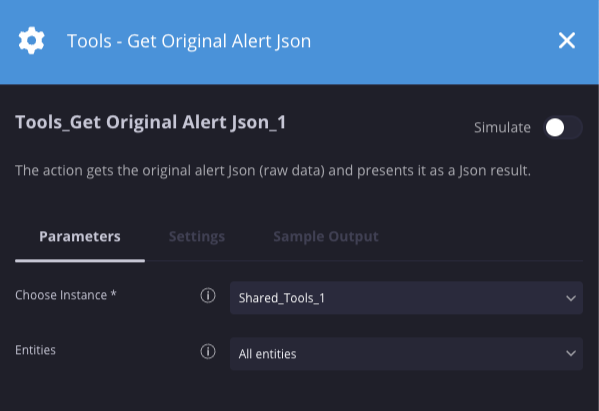This screenshot has height=411, width=599.
Task: Click the gear icon in the header
Action: pos(31,40)
